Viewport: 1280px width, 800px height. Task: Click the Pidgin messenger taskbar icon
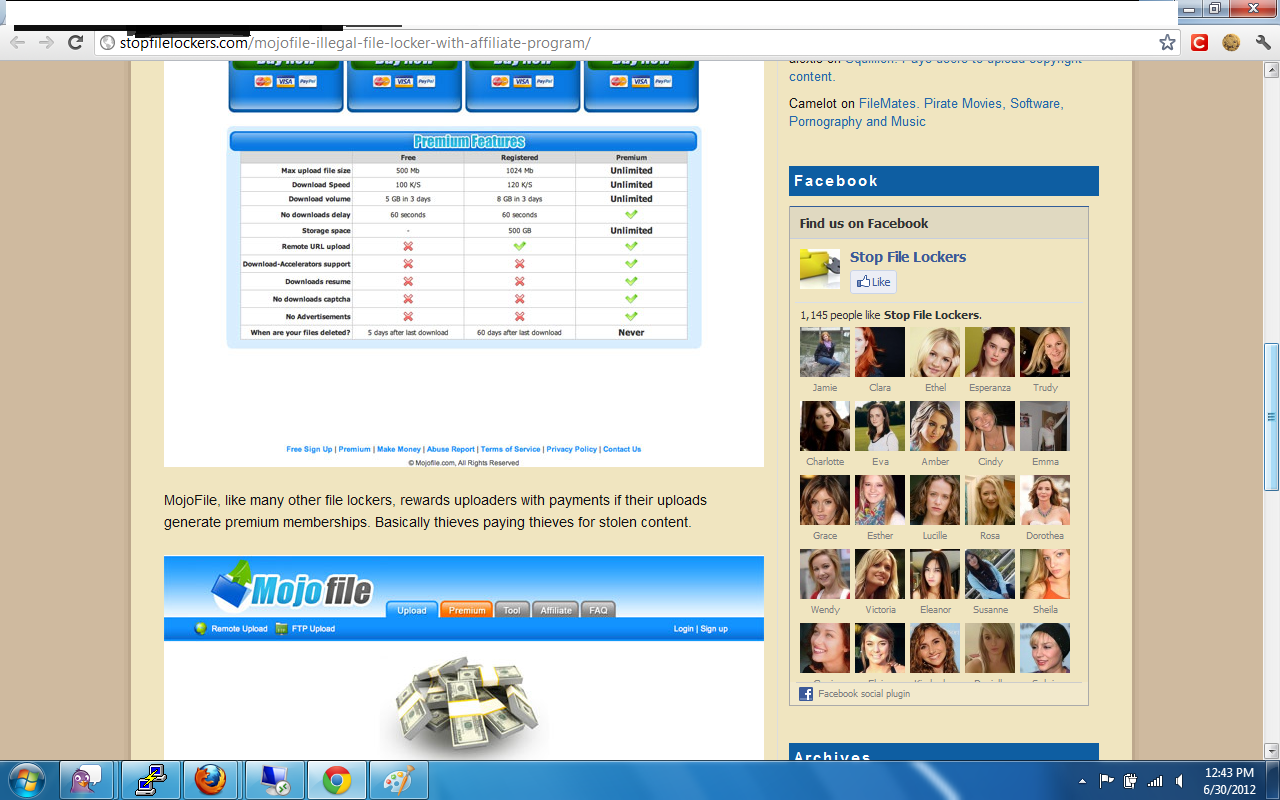87,780
